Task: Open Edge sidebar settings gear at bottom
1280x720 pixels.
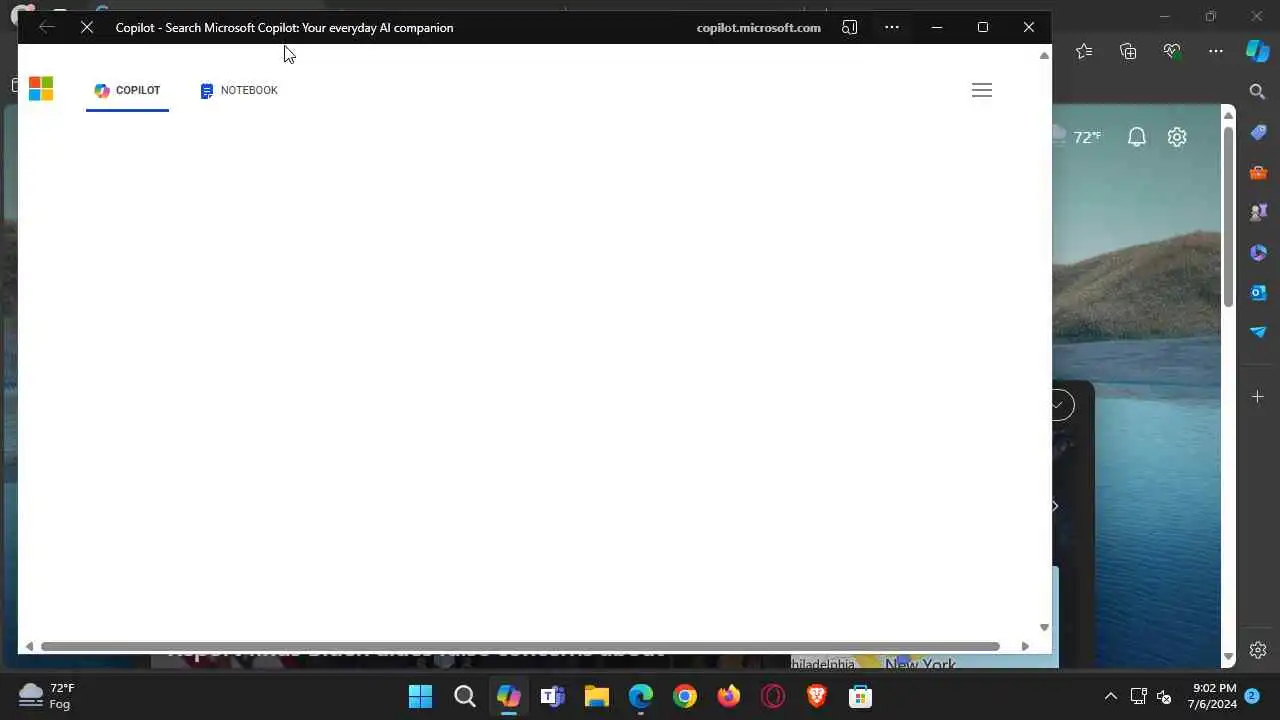Action: (x=1258, y=650)
